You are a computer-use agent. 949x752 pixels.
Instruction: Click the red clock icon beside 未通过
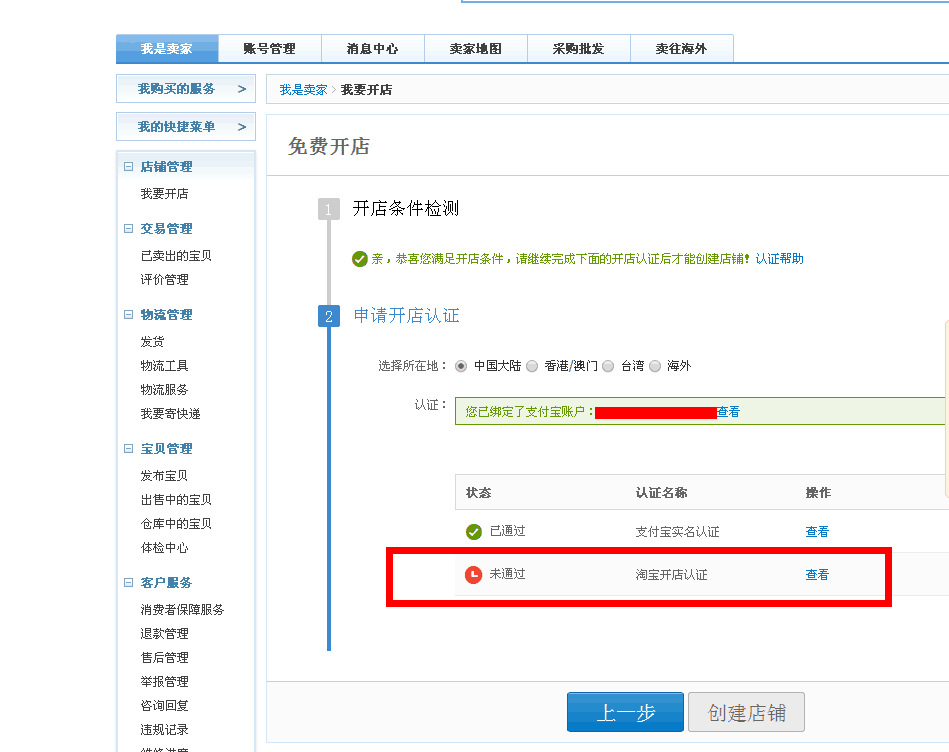click(474, 574)
